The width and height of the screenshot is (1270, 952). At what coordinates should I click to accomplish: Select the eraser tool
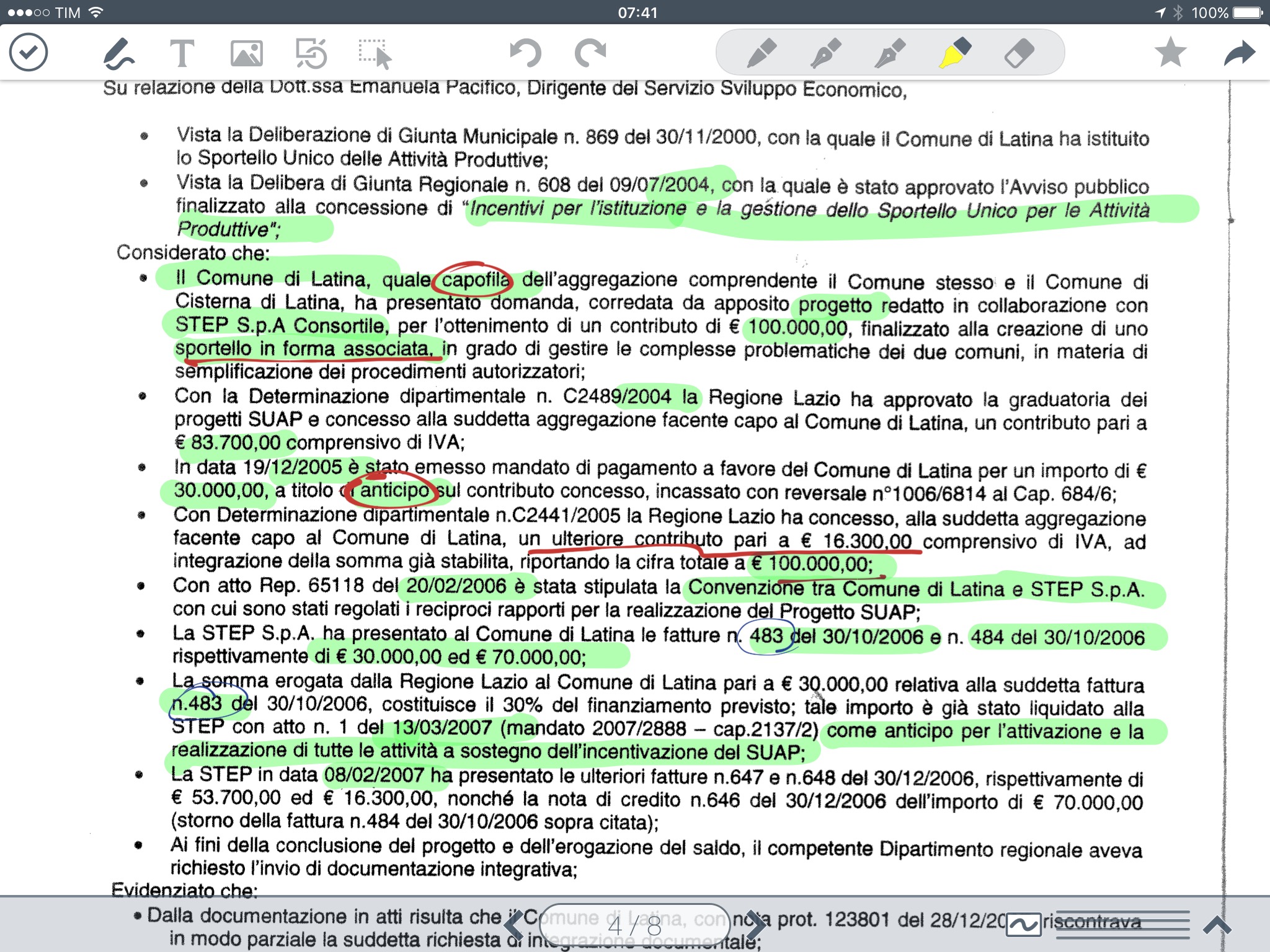(x=1019, y=53)
